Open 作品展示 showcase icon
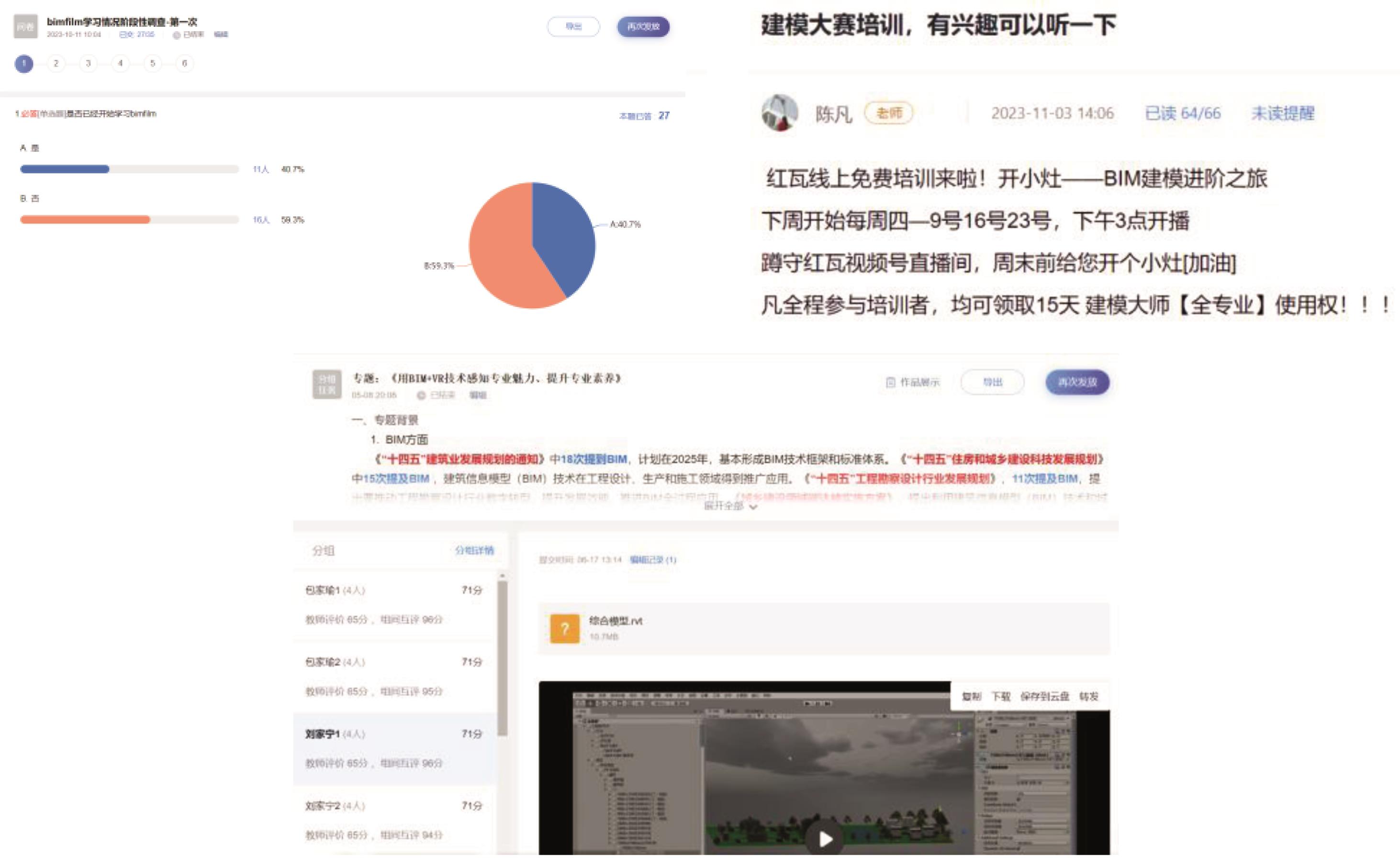This screenshot has width=1400, height=858. tap(890, 383)
